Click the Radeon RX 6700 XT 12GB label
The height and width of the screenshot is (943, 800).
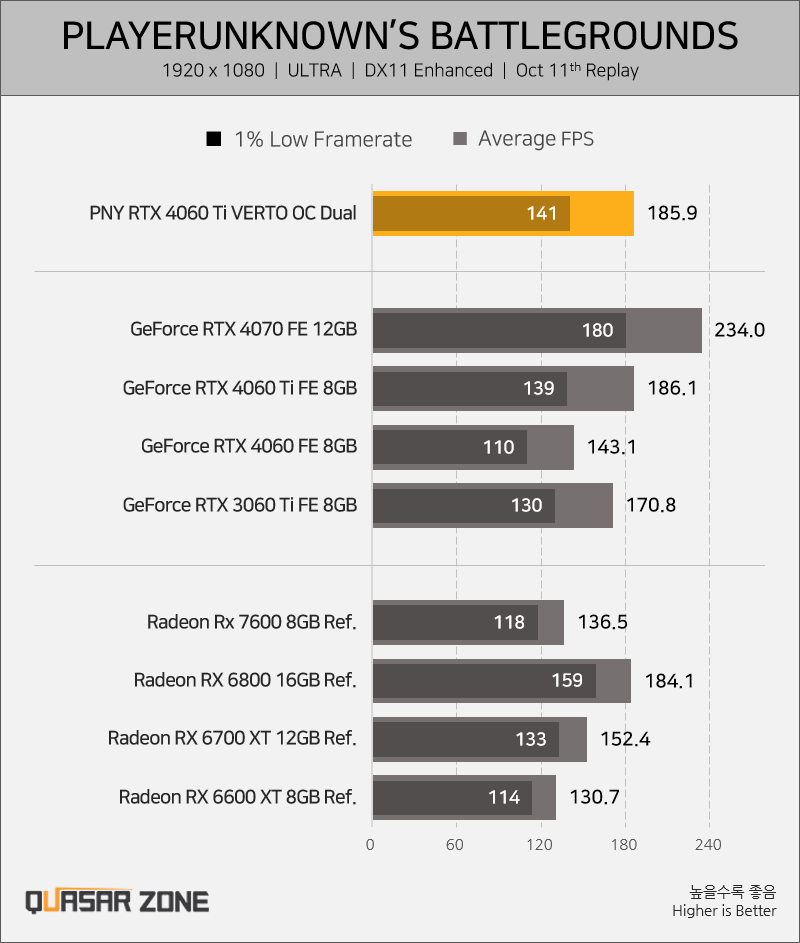pyautogui.click(x=232, y=738)
